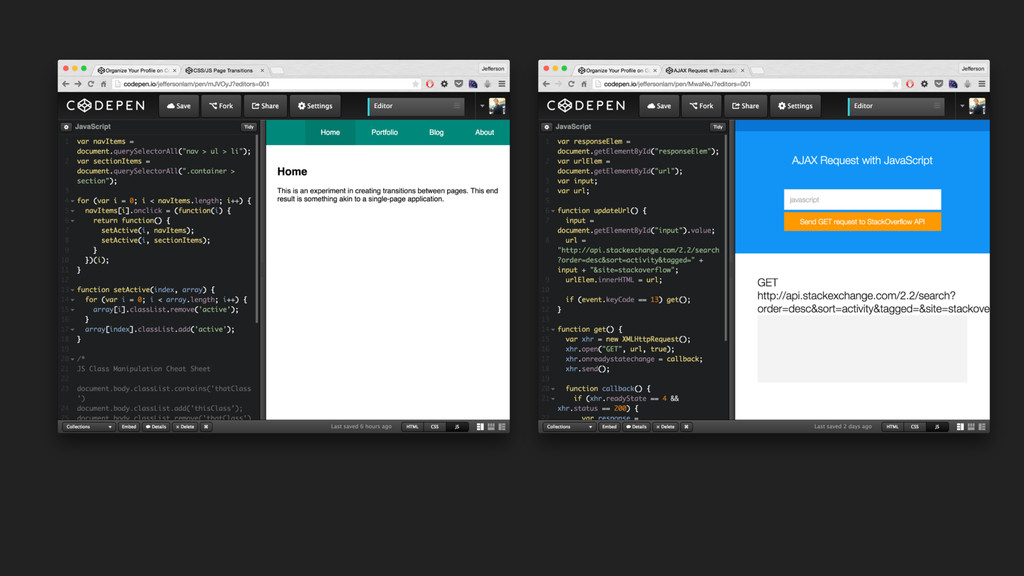Click the tag input field showing javascript placeholder
The width and height of the screenshot is (1024, 576).
coord(862,200)
